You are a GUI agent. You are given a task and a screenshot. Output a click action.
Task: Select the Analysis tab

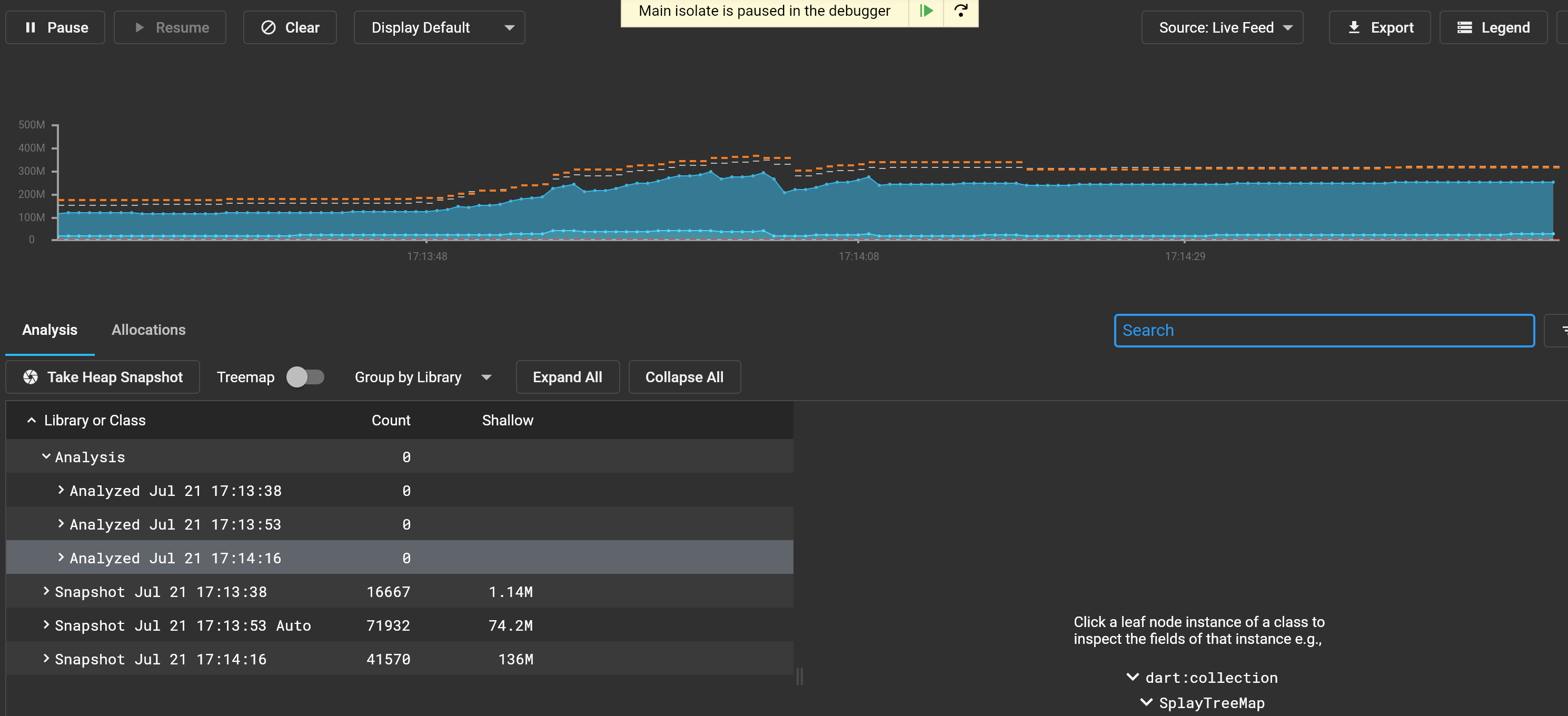click(49, 330)
